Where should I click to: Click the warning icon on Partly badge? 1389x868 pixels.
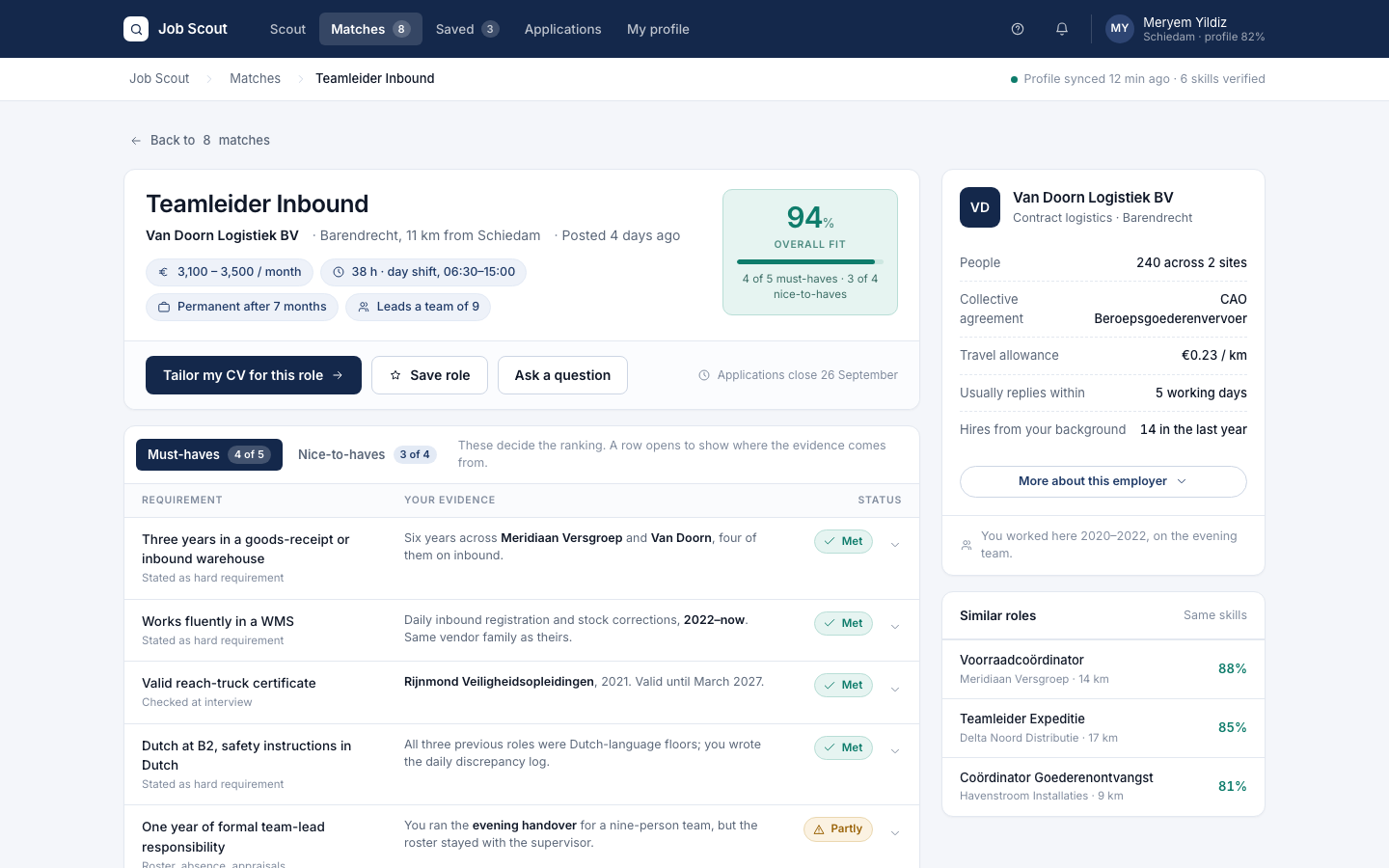[819, 829]
